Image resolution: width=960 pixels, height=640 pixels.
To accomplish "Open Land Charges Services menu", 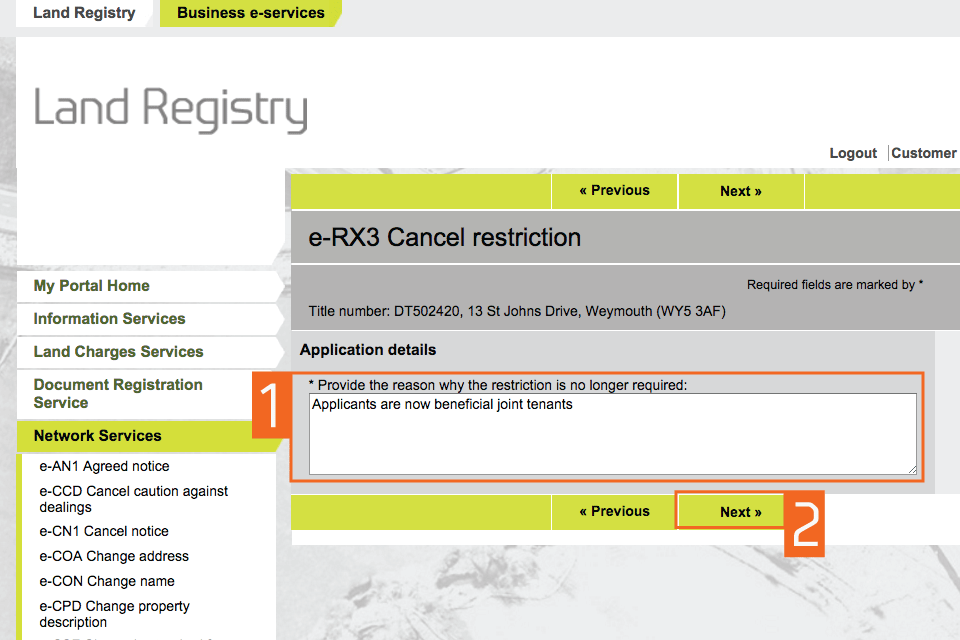I will coord(118,352).
